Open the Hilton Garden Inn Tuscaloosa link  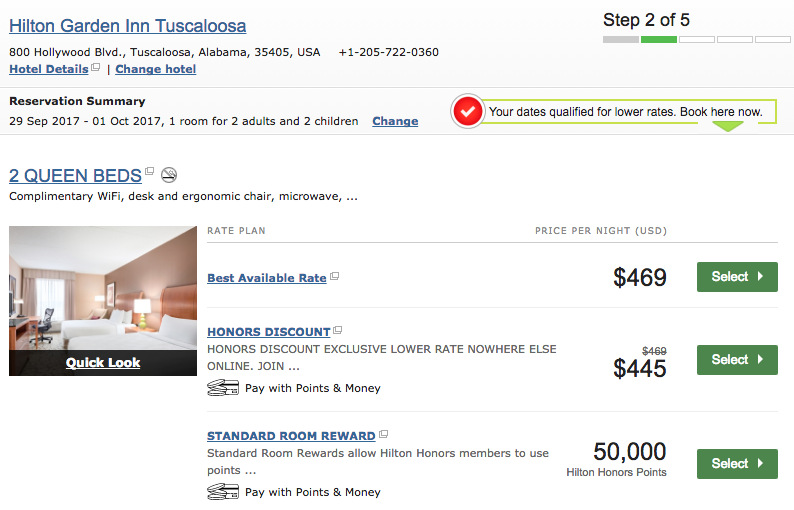coord(128,26)
